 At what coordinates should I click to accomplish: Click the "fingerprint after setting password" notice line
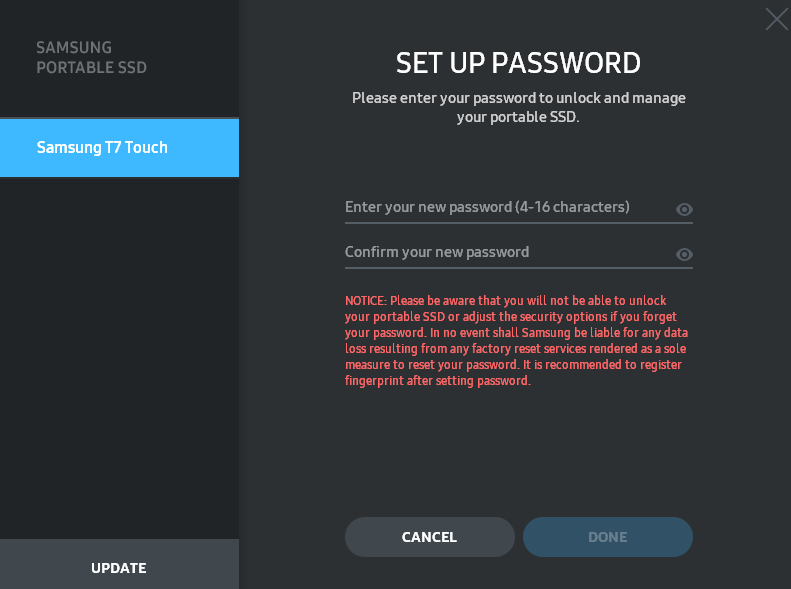tap(437, 381)
